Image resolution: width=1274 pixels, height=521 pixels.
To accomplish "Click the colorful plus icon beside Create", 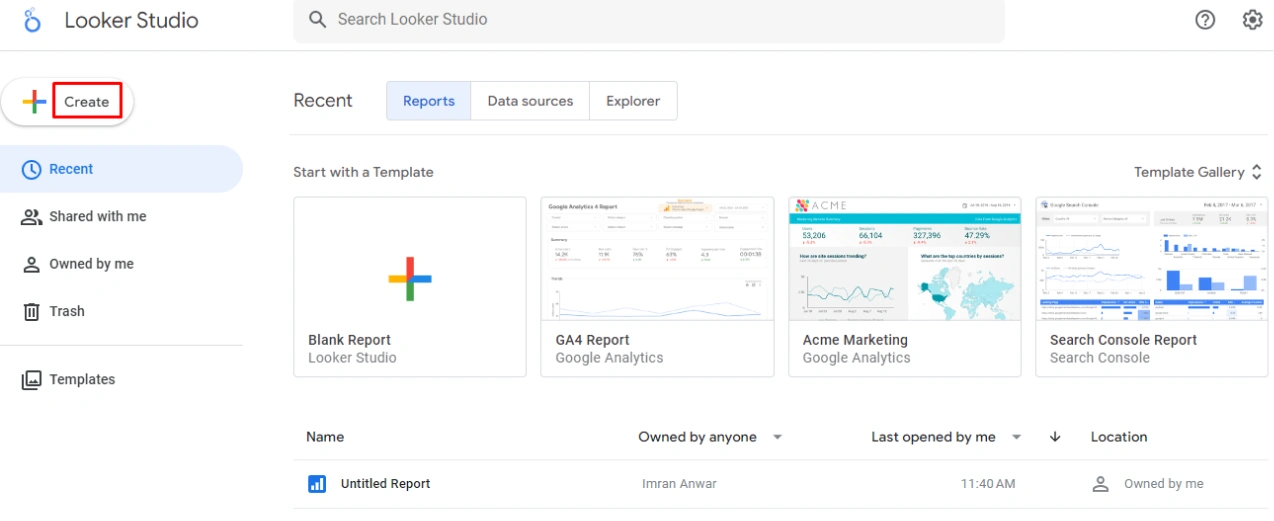I will [34, 101].
